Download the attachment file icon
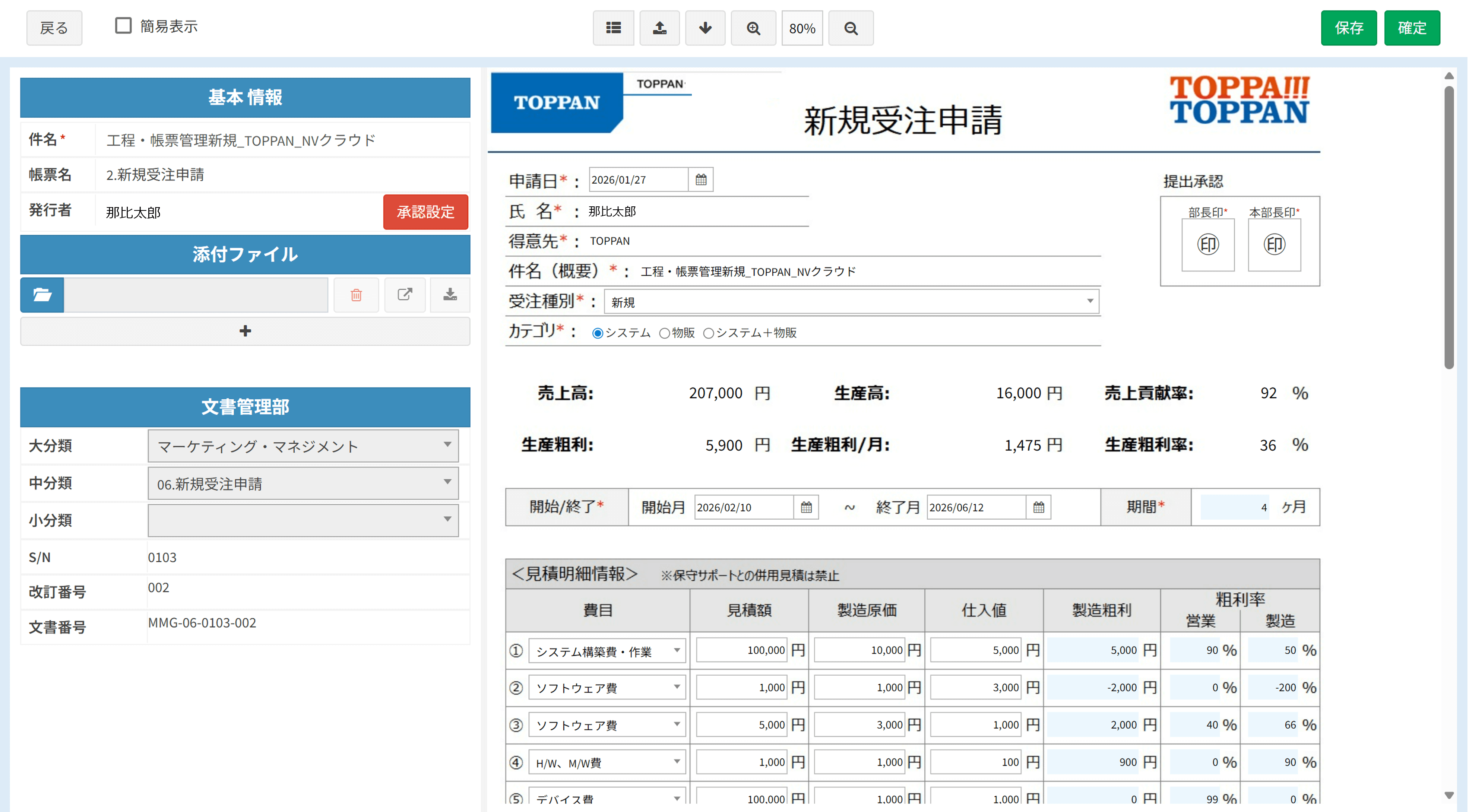The width and height of the screenshot is (1469, 812). pos(450,295)
